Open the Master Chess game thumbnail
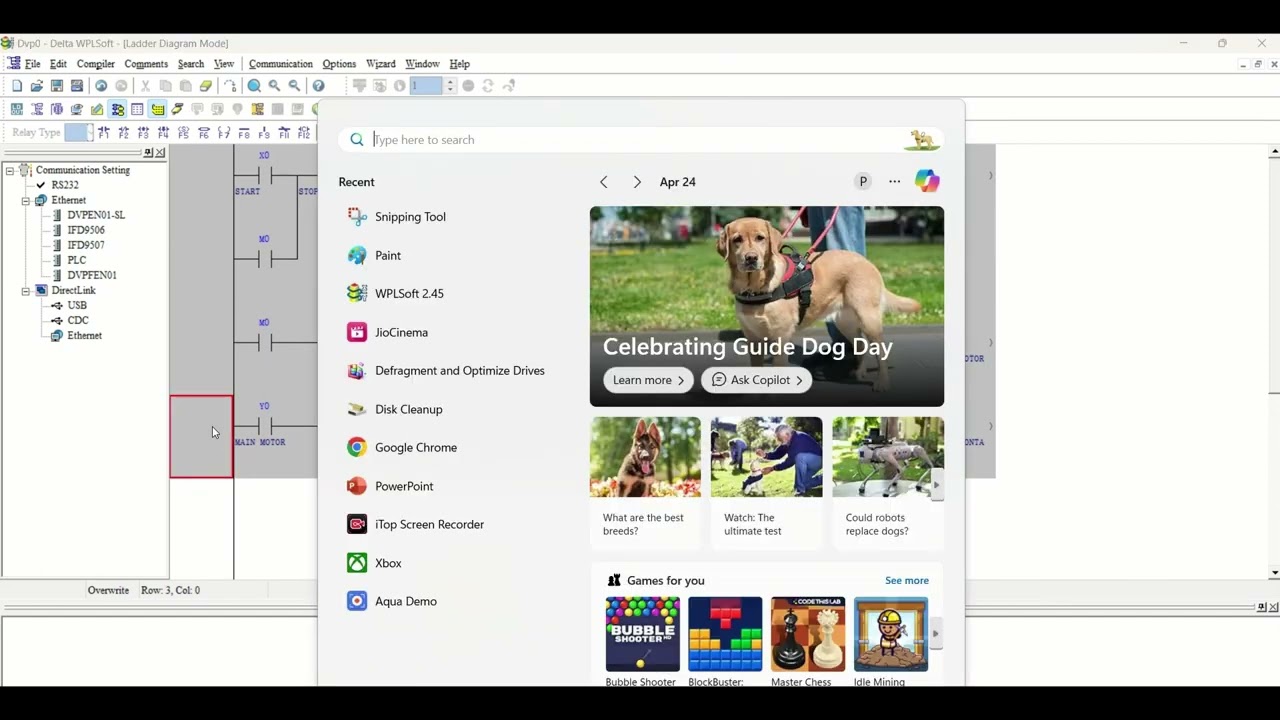 tap(808, 634)
